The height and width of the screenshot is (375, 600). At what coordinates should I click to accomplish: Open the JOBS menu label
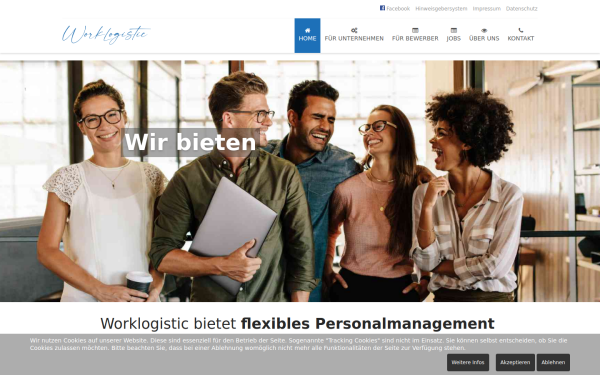pos(454,39)
